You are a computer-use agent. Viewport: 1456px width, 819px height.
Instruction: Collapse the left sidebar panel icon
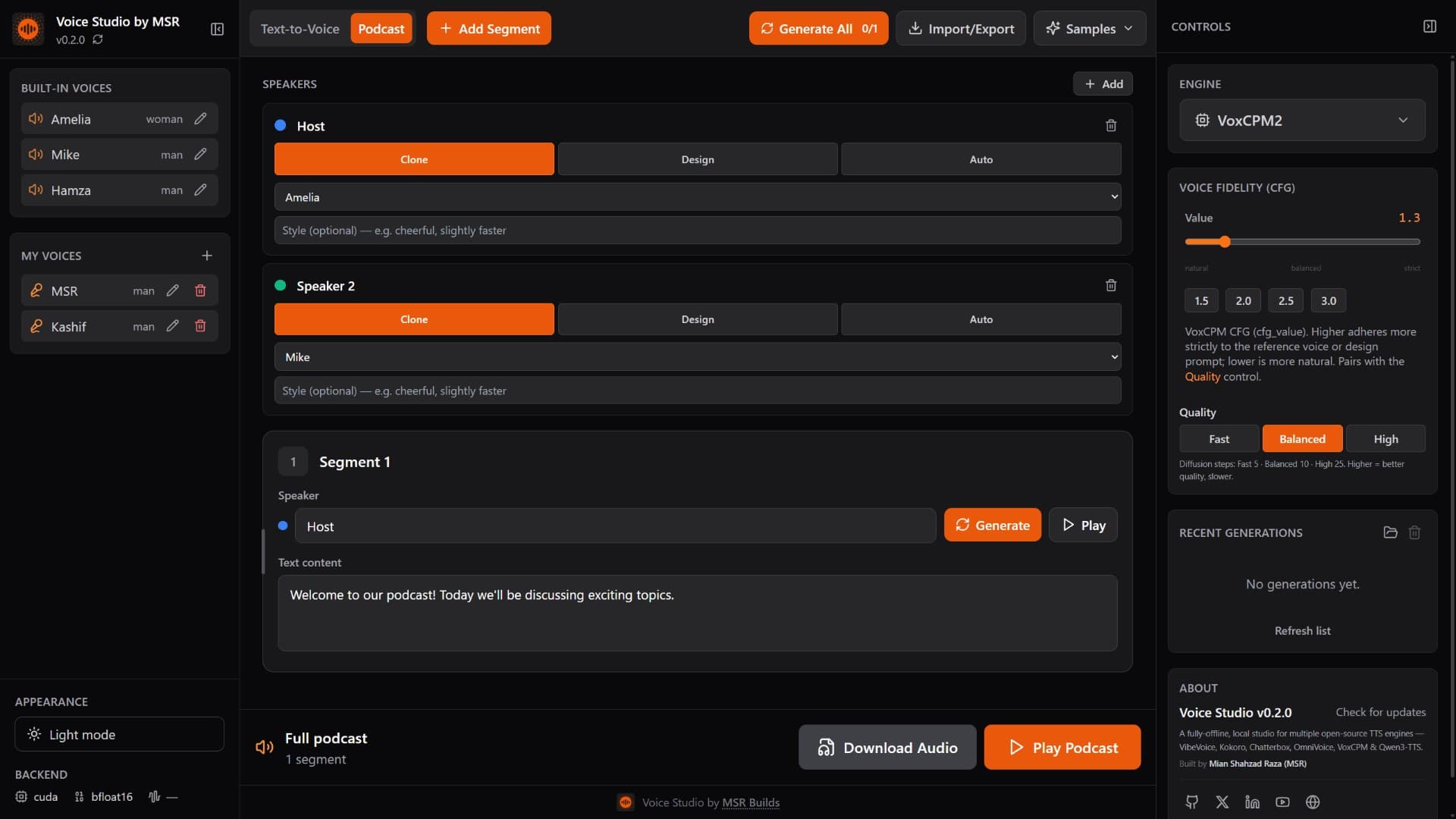[217, 29]
